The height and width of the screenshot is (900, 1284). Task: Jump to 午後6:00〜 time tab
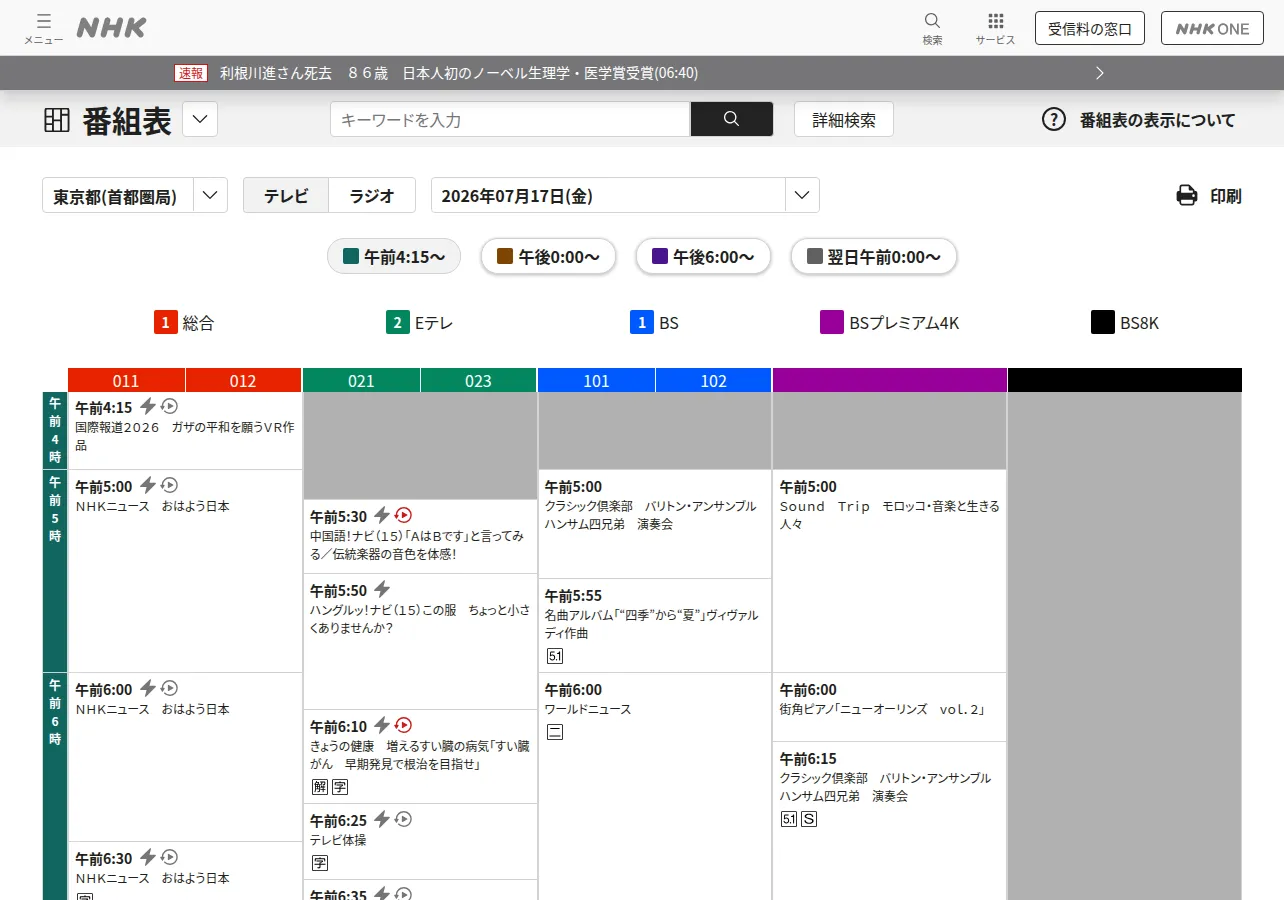point(703,256)
